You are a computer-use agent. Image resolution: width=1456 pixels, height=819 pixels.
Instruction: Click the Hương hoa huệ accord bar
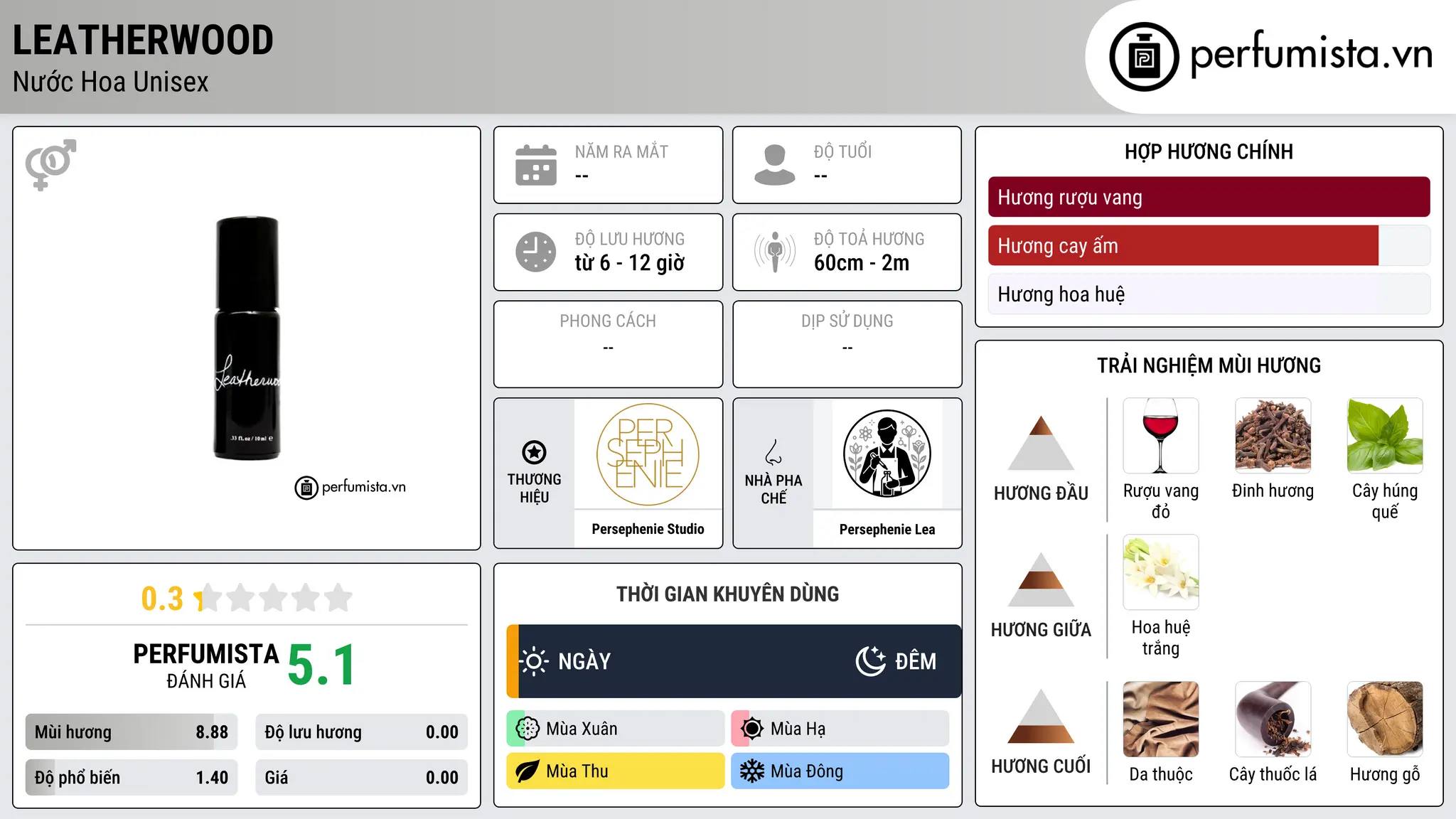pos(1209,294)
